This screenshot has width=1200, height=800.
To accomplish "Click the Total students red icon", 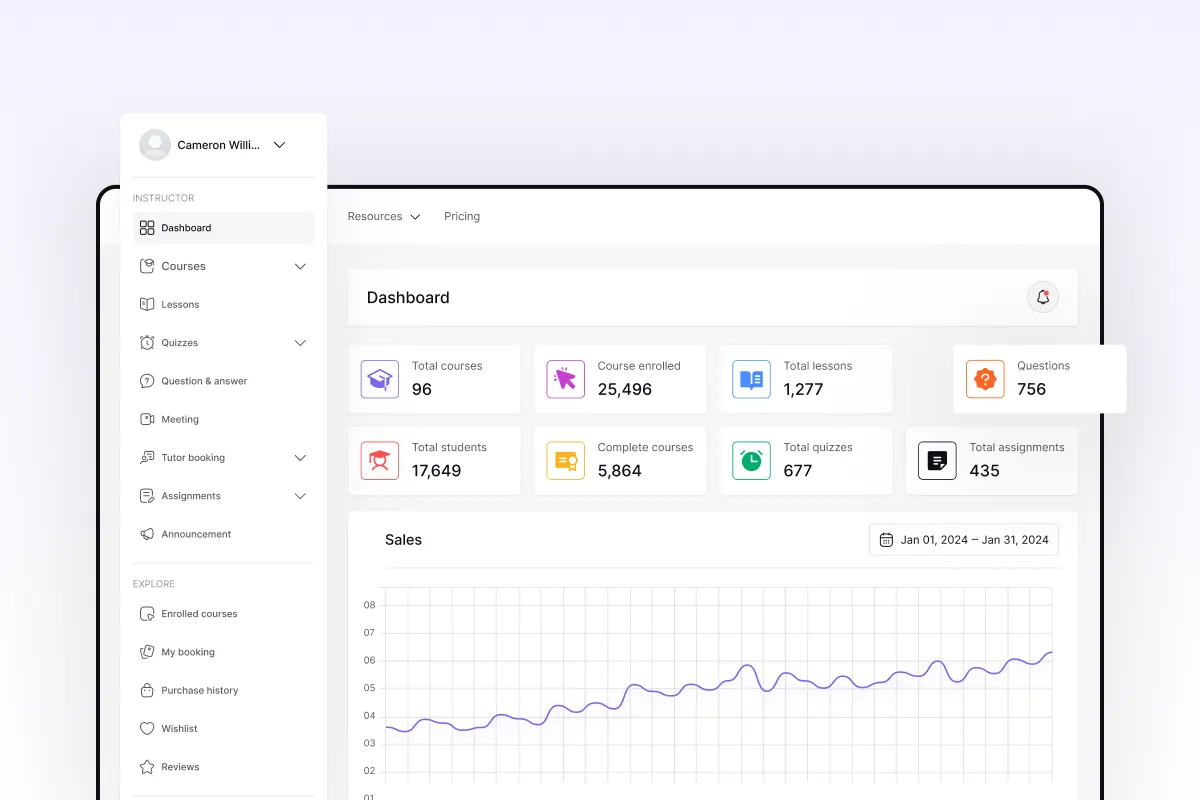I will (x=379, y=460).
